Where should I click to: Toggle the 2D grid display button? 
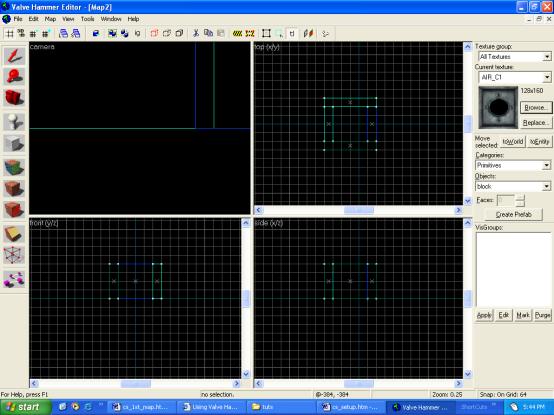click(10, 33)
